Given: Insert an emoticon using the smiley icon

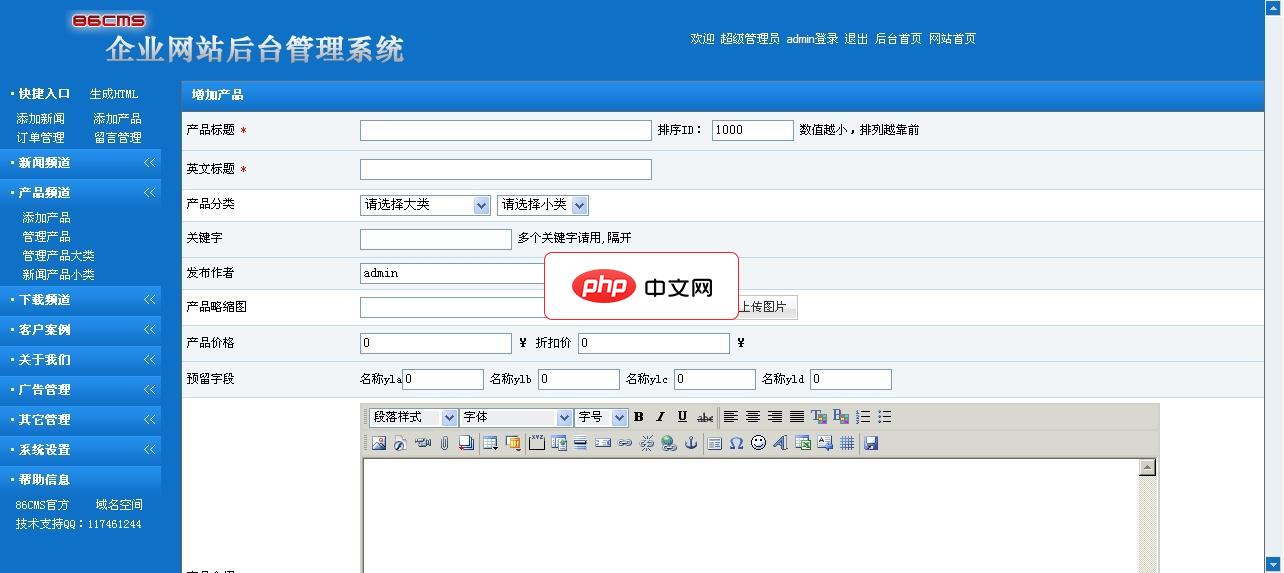Looking at the screenshot, I should (x=758, y=443).
